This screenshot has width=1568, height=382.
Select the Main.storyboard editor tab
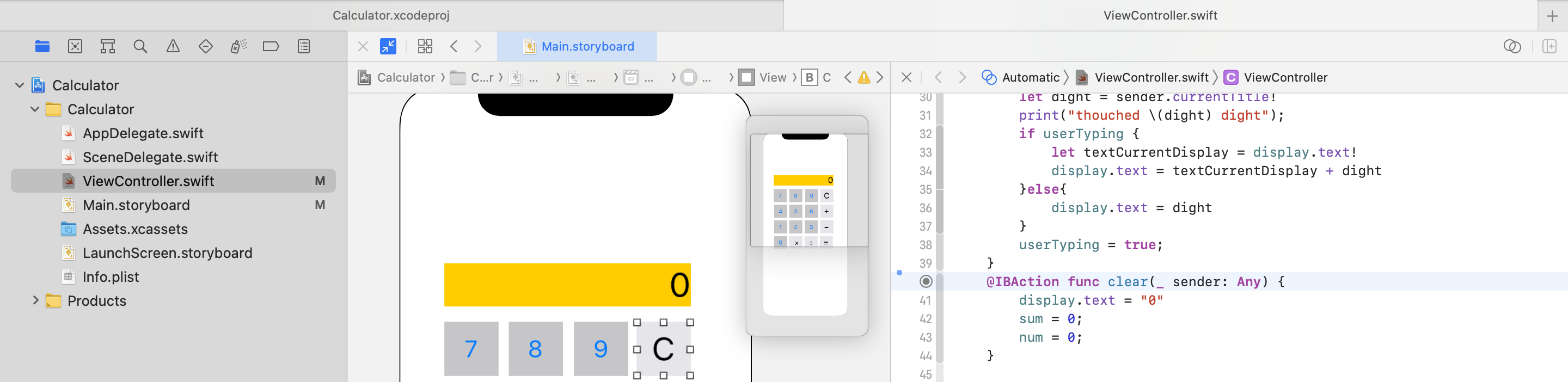577,46
